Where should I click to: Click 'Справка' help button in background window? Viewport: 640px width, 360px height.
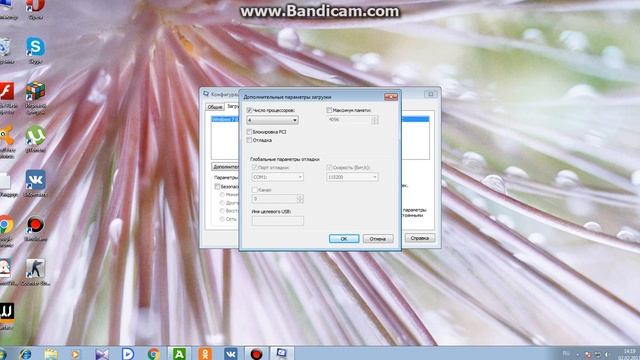[x=420, y=238]
